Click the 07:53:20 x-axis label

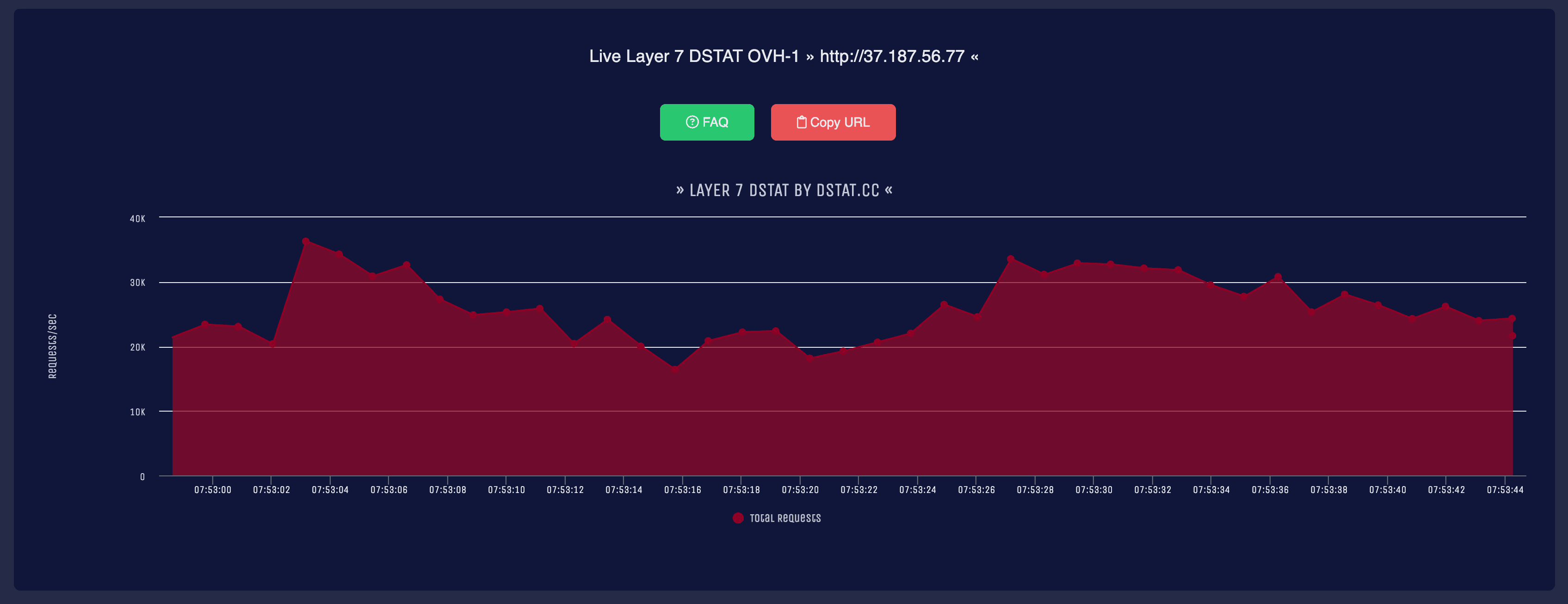point(800,490)
